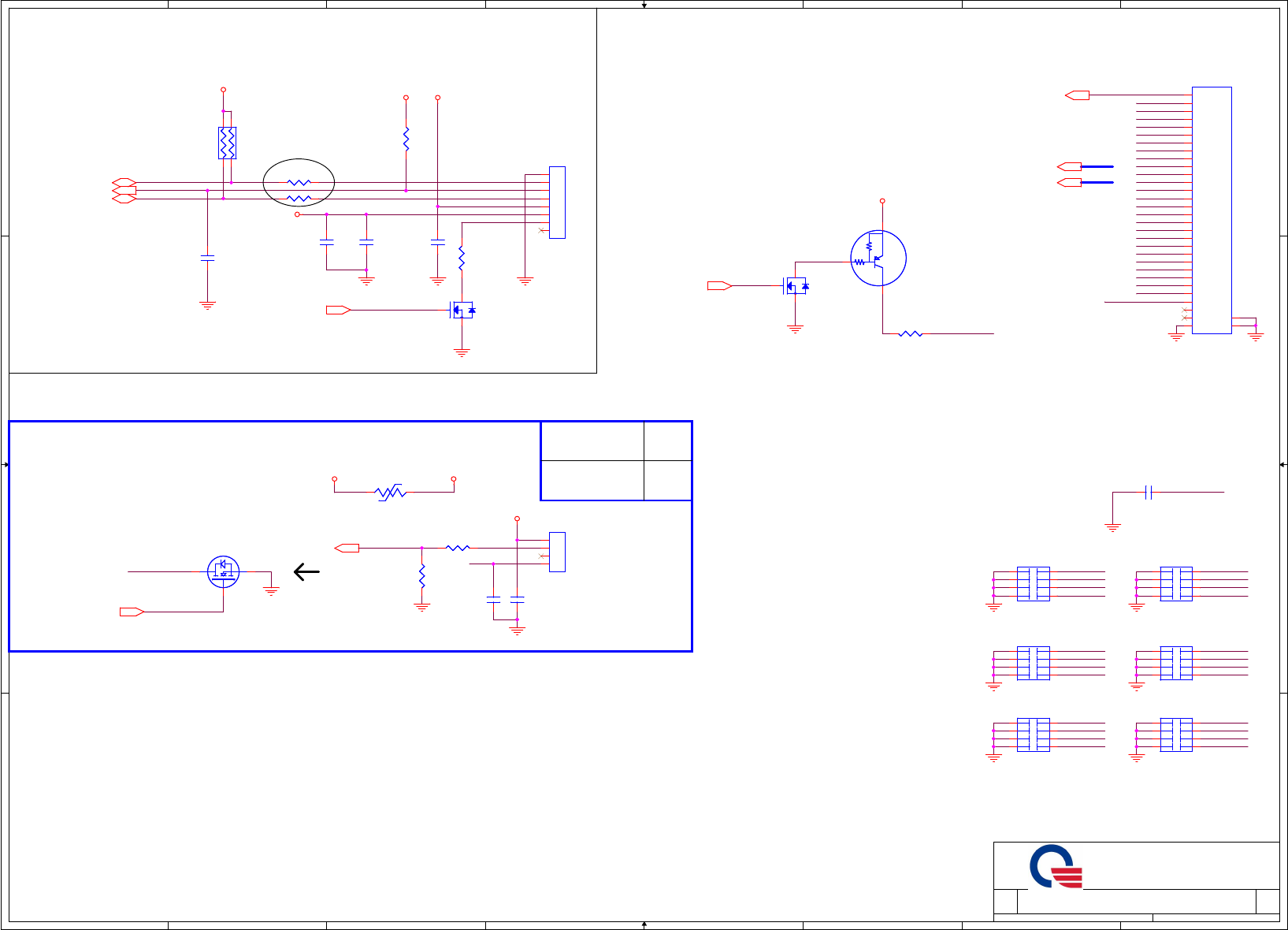Click the tall multi-pin connector body on the right
Screen dimensions: 1288x930
[1212, 210]
